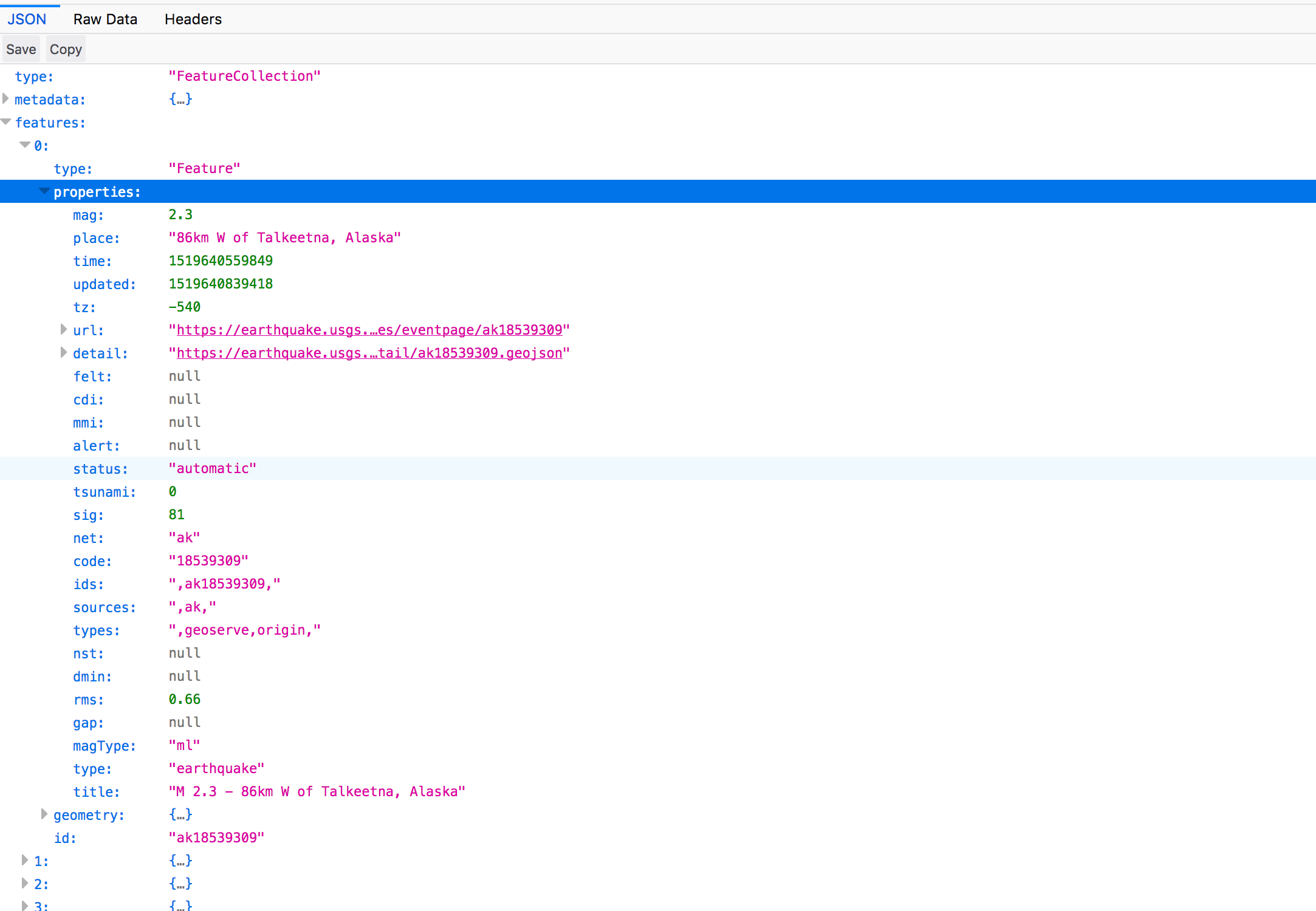The width and height of the screenshot is (1316, 911).
Task: Expand the url string value
Action: click(x=63, y=330)
